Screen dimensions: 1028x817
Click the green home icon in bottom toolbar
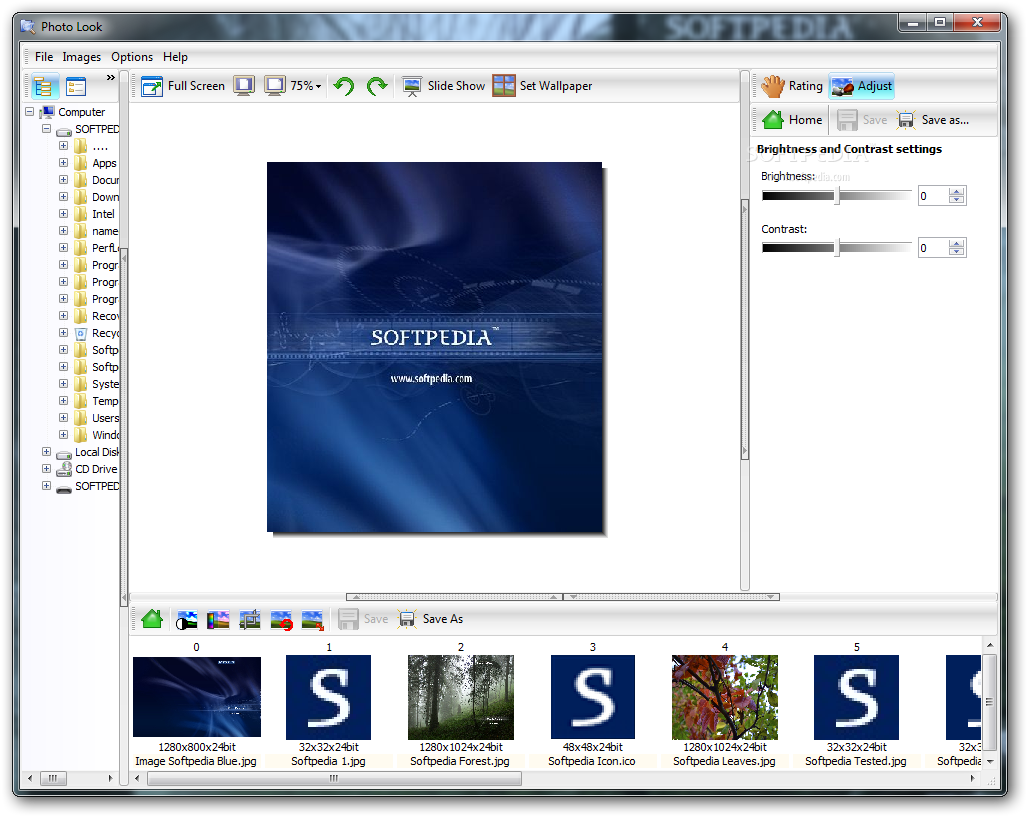(x=152, y=619)
